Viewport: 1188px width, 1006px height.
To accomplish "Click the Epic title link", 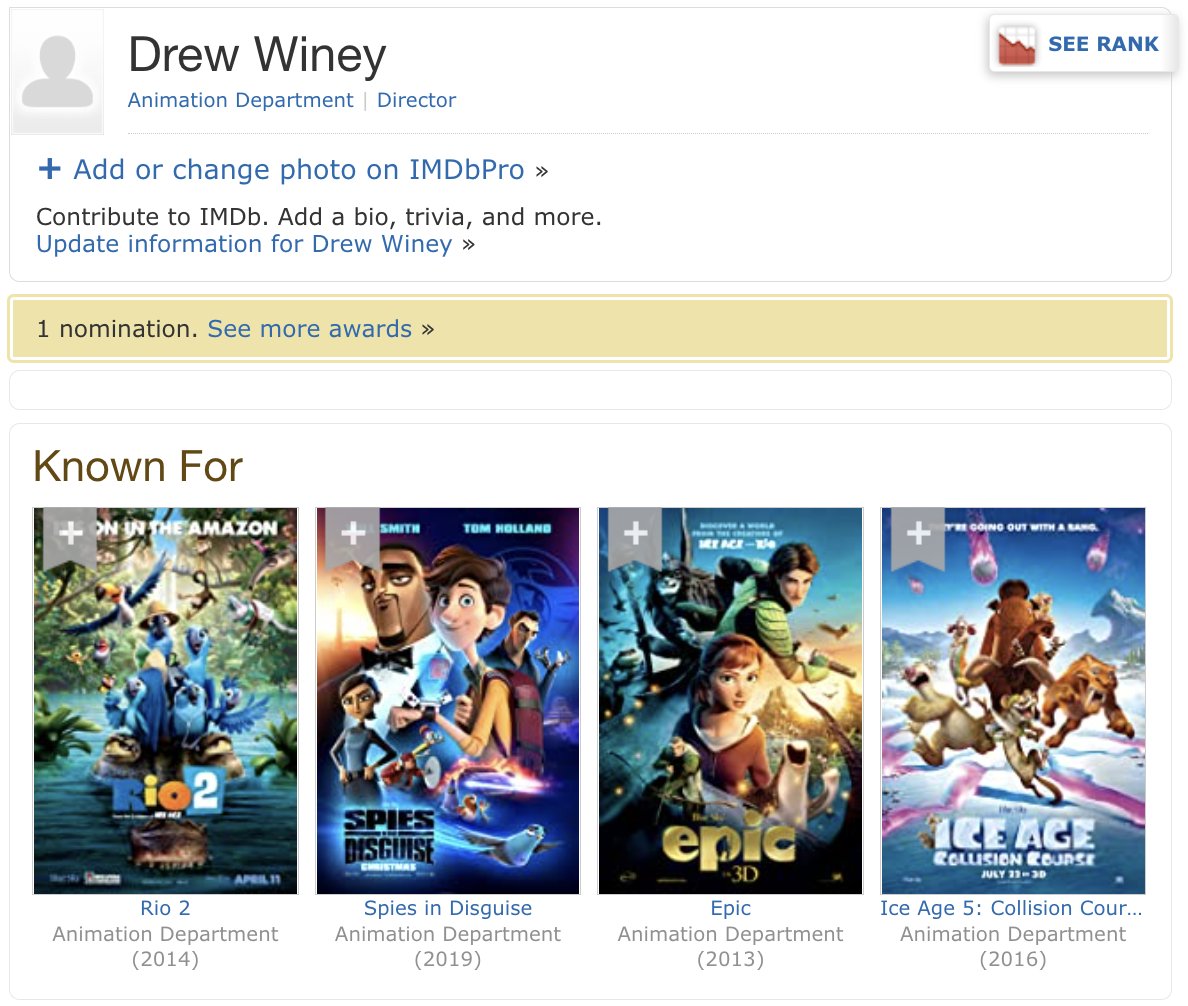I will click(730, 908).
